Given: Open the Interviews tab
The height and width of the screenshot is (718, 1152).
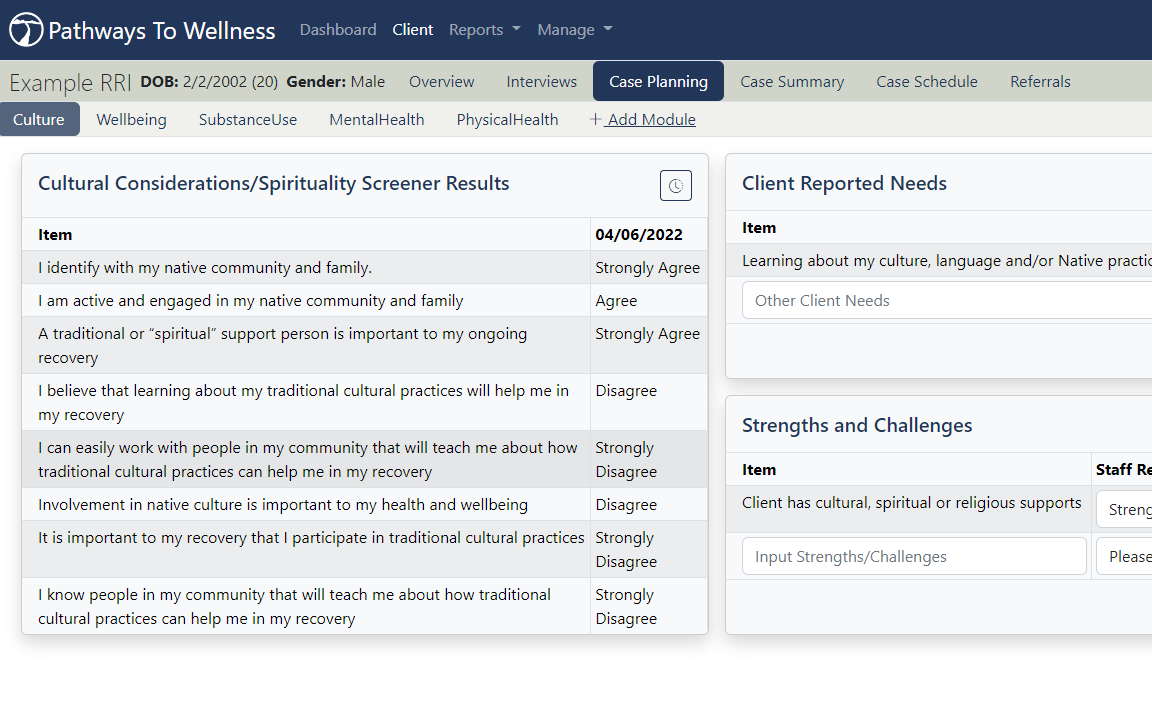Looking at the screenshot, I should pos(541,82).
